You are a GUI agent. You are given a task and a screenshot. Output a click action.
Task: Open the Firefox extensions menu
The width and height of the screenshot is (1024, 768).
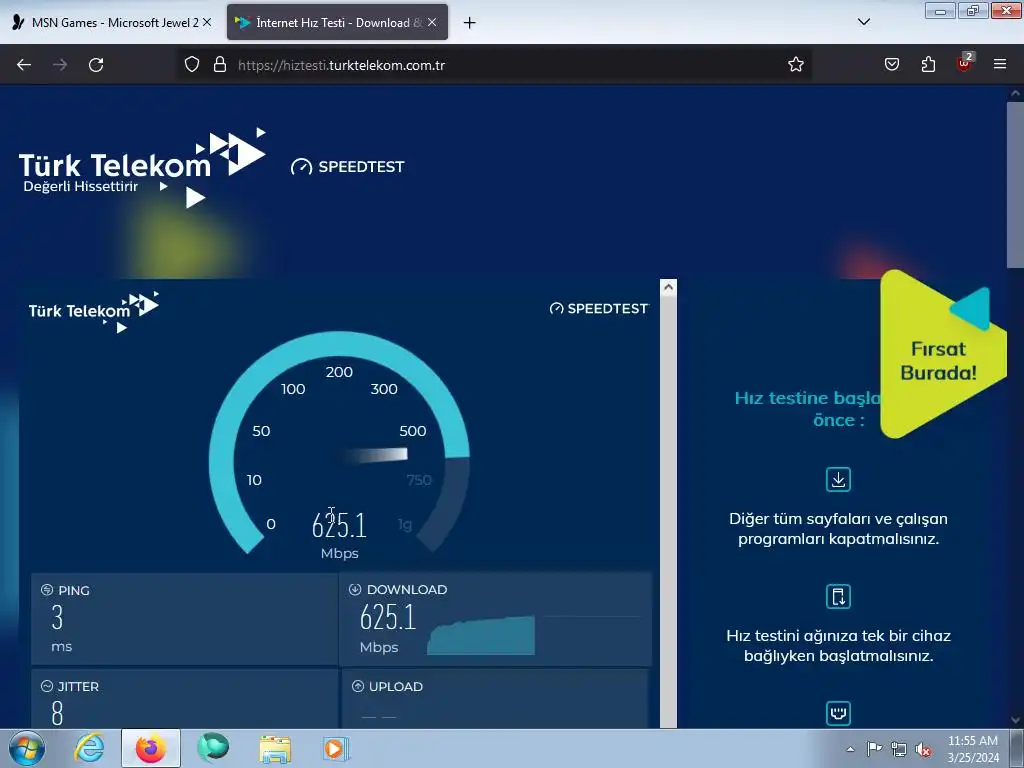pyautogui.click(x=928, y=65)
